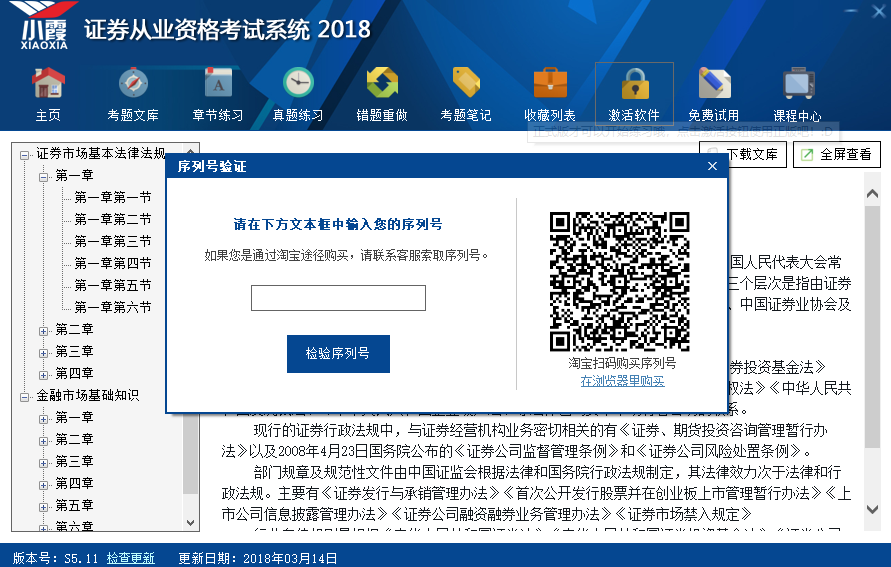Open 章节练习 book icon
This screenshot has height=567, width=891.
point(218,84)
